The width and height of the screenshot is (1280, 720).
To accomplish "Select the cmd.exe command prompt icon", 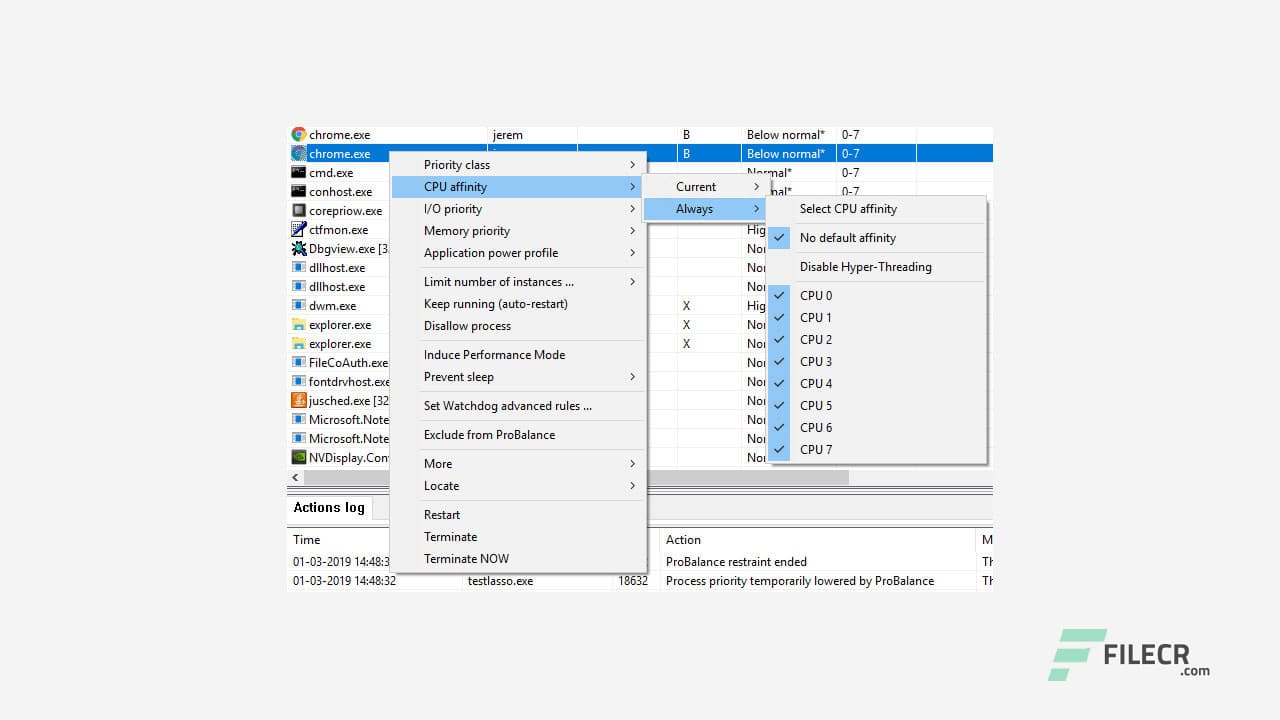I will (x=298, y=172).
